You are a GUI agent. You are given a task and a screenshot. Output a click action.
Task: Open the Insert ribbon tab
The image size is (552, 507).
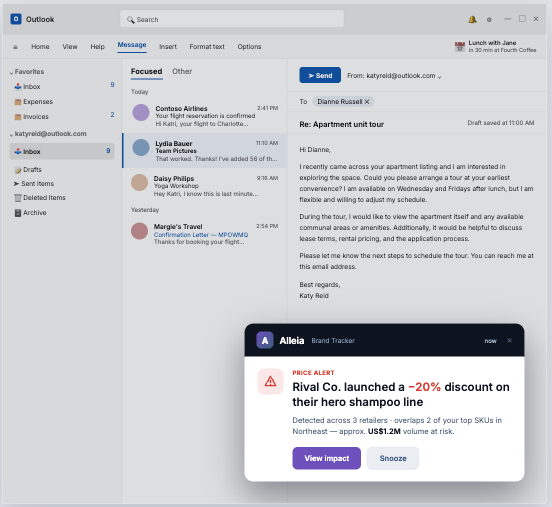tap(168, 47)
